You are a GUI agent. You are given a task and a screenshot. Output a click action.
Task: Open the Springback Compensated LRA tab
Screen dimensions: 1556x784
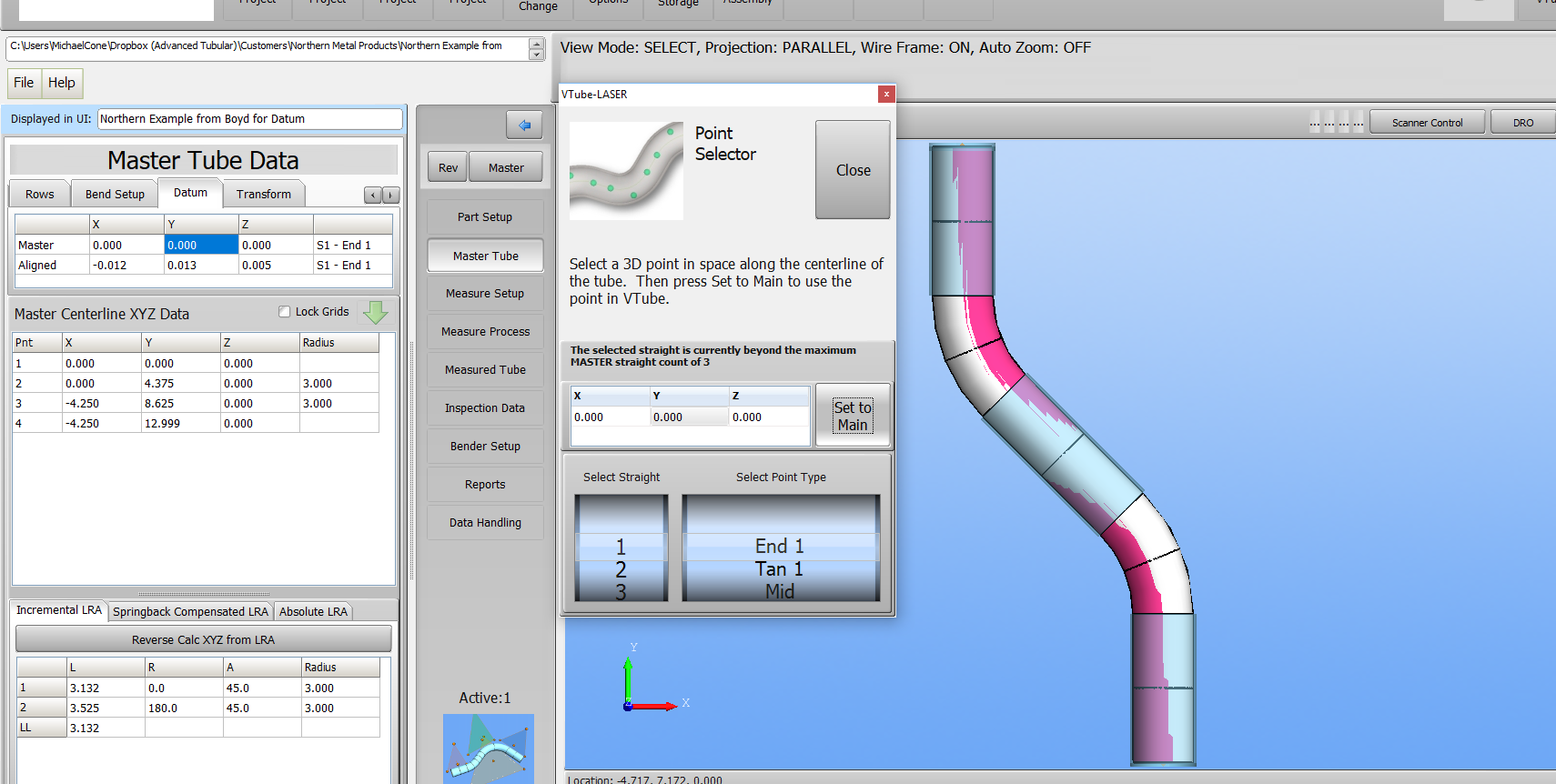coord(190,611)
